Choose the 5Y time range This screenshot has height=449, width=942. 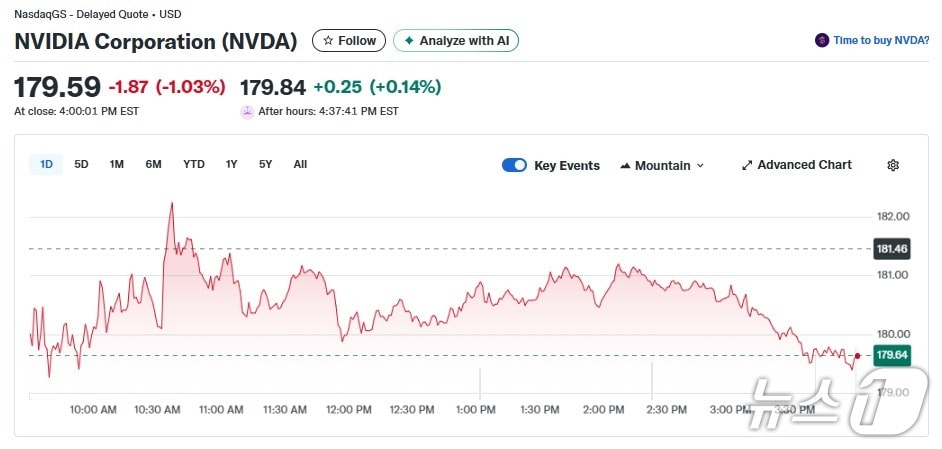[265, 164]
